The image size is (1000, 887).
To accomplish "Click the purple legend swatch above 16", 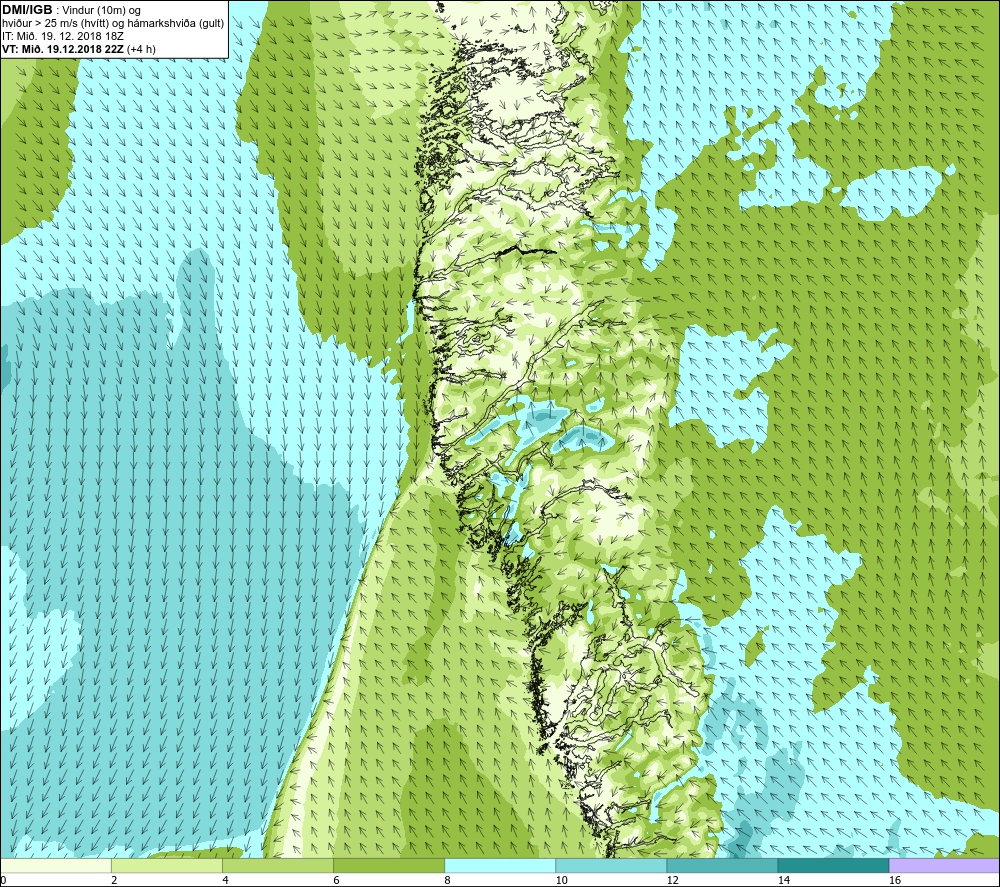I will [944, 865].
